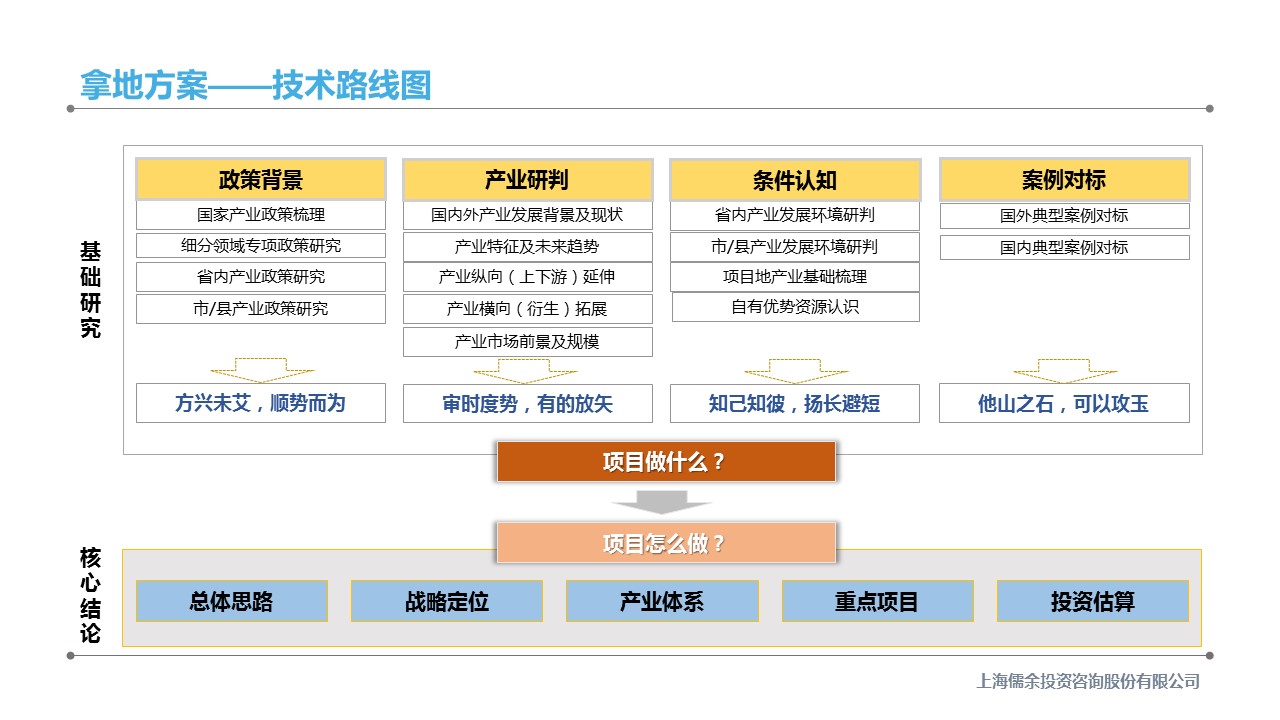Viewport: 1280px width, 720px height.
Task: Click the 自有优势资源认识 item
Action: click(x=795, y=307)
